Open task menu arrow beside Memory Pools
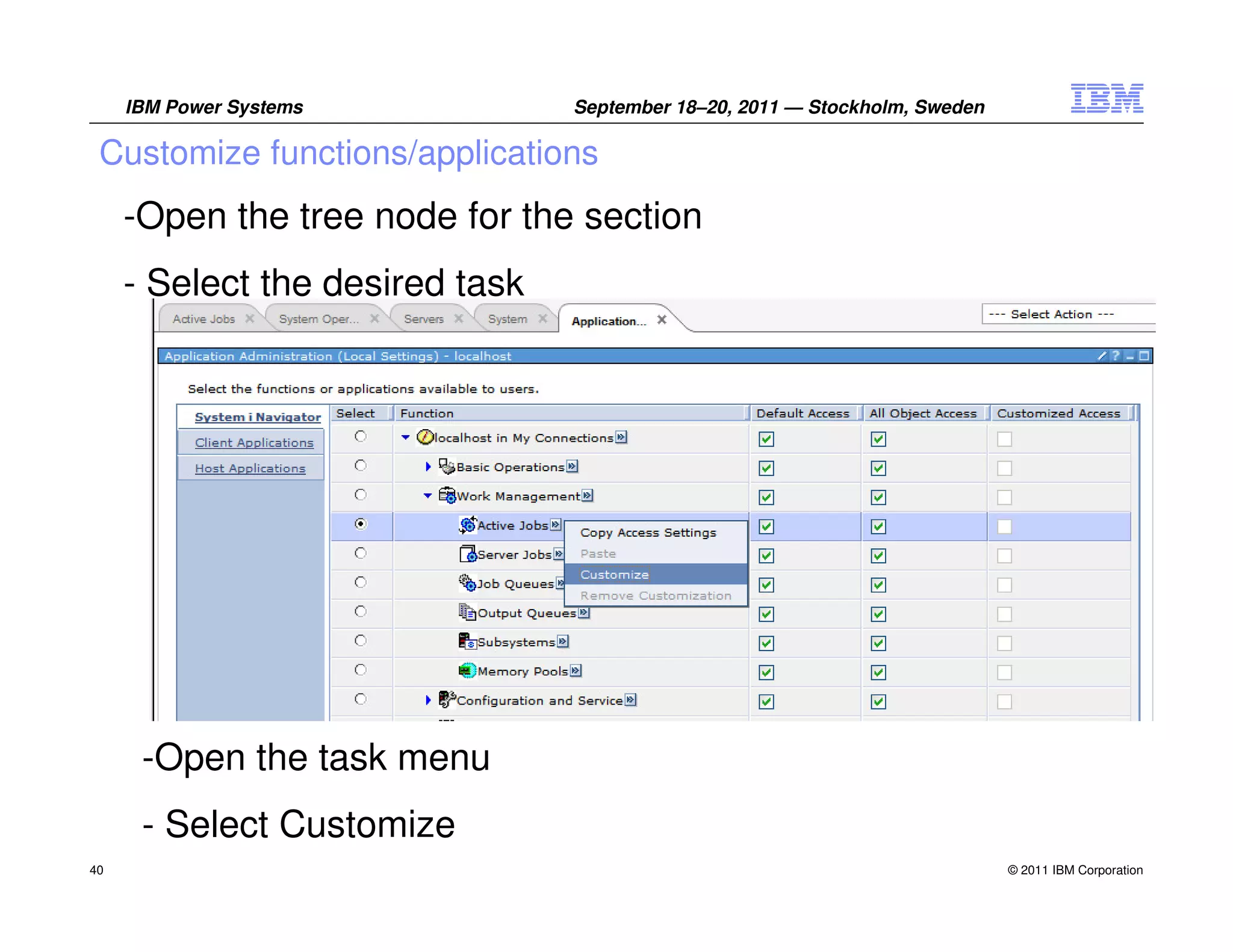The width and height of the screenshot is (1233, 952). [576, 670]
